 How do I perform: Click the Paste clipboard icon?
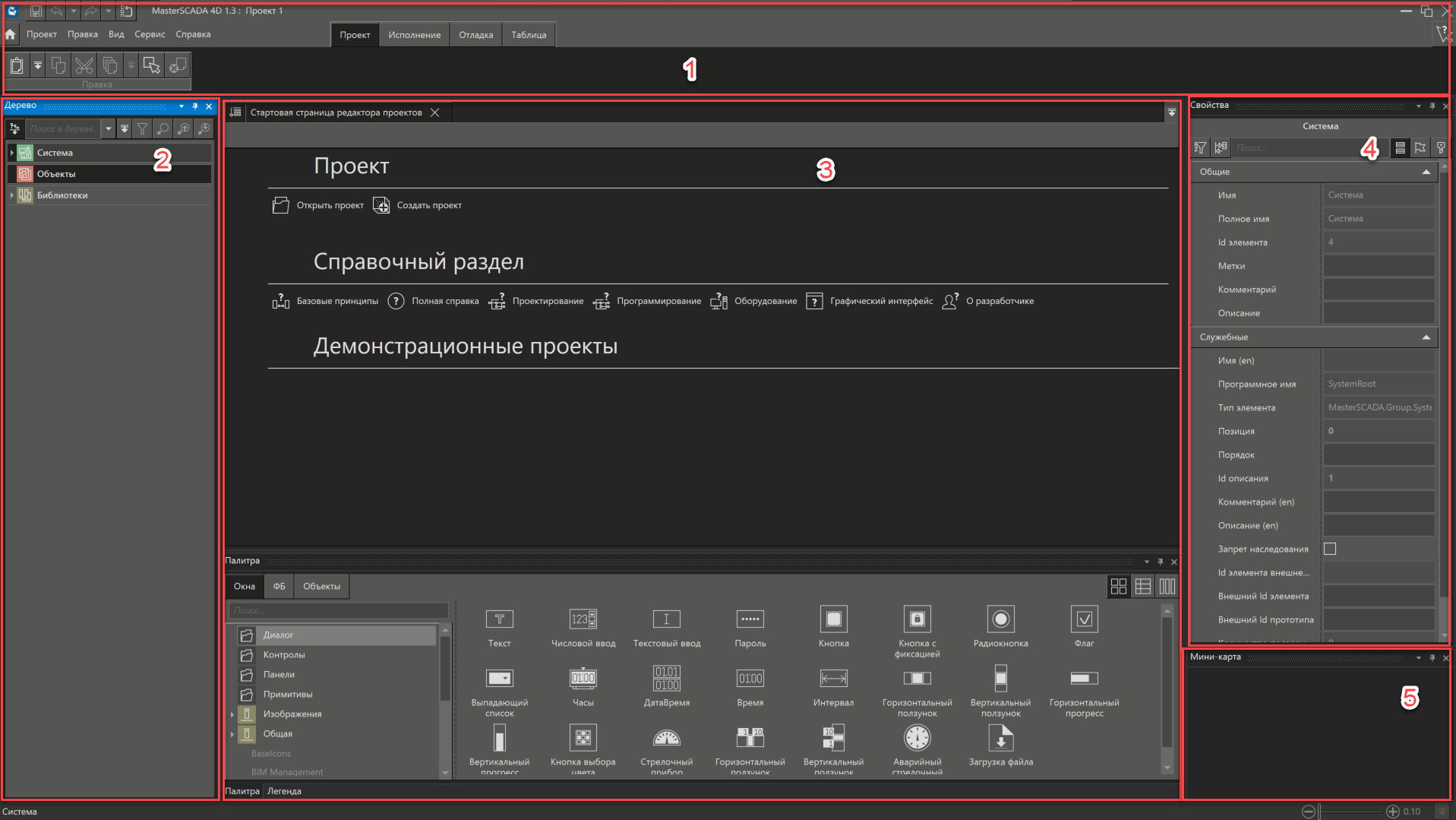[x=17, y=66]
